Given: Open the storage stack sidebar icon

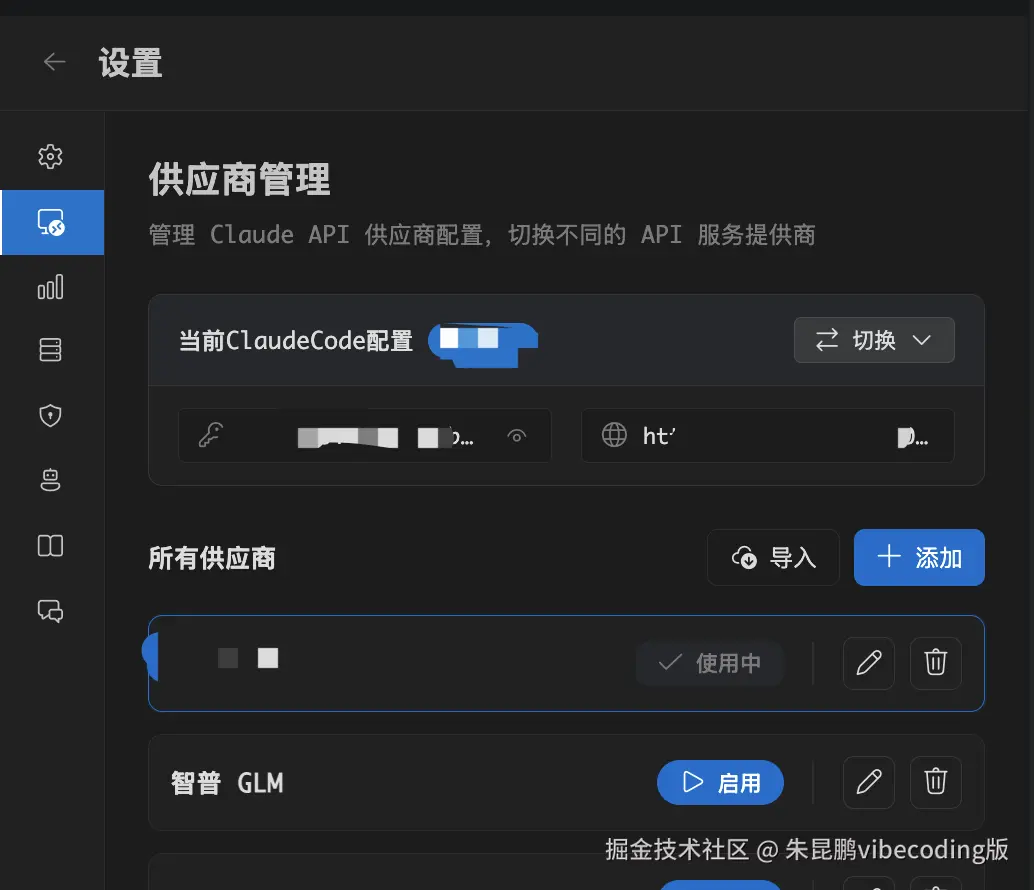Looking at the screenshot, I should [x=50, y=349].
